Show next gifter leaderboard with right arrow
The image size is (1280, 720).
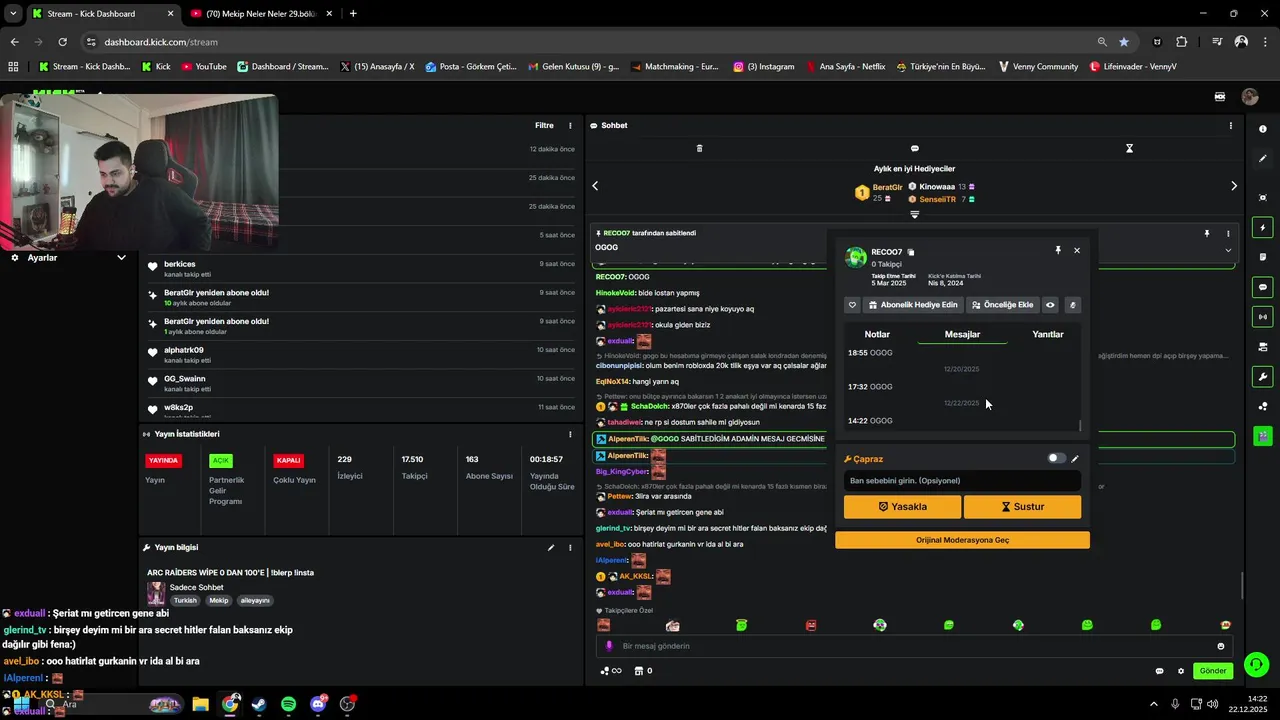coord(1233,185)
